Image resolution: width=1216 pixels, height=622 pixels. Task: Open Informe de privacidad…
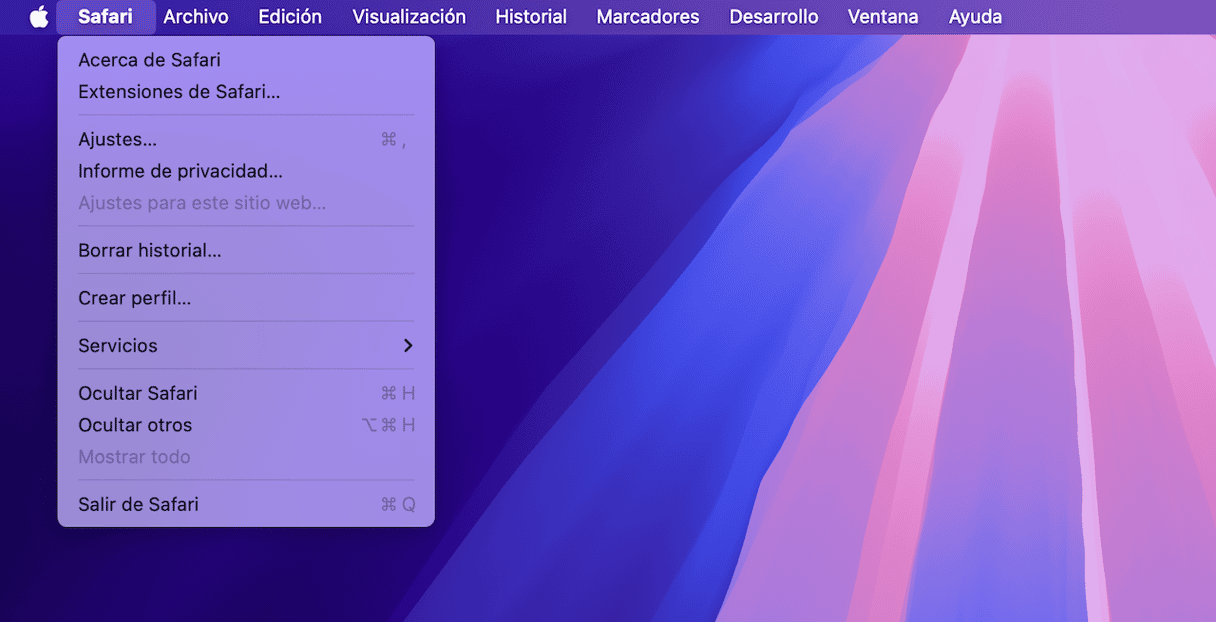click(246, 172)
